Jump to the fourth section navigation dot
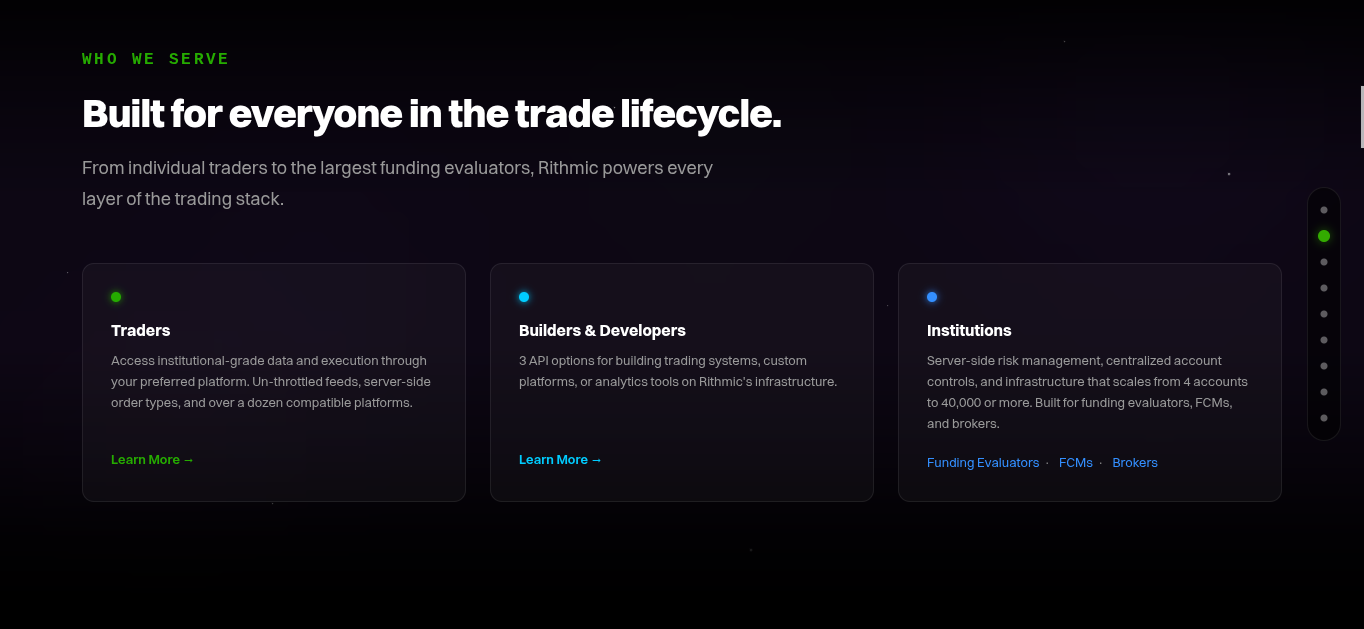1364x629 pixels. [1324, 288]
